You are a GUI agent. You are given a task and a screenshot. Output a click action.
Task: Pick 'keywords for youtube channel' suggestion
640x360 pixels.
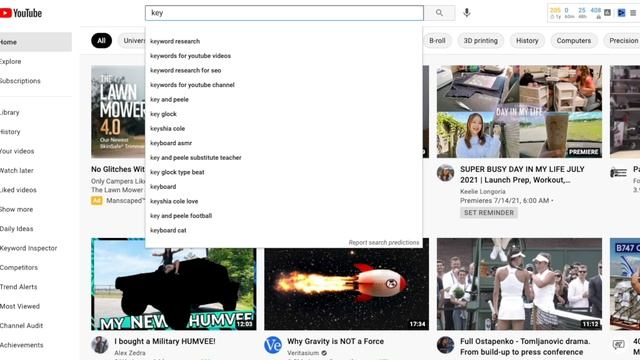click(x=284, y=85)
